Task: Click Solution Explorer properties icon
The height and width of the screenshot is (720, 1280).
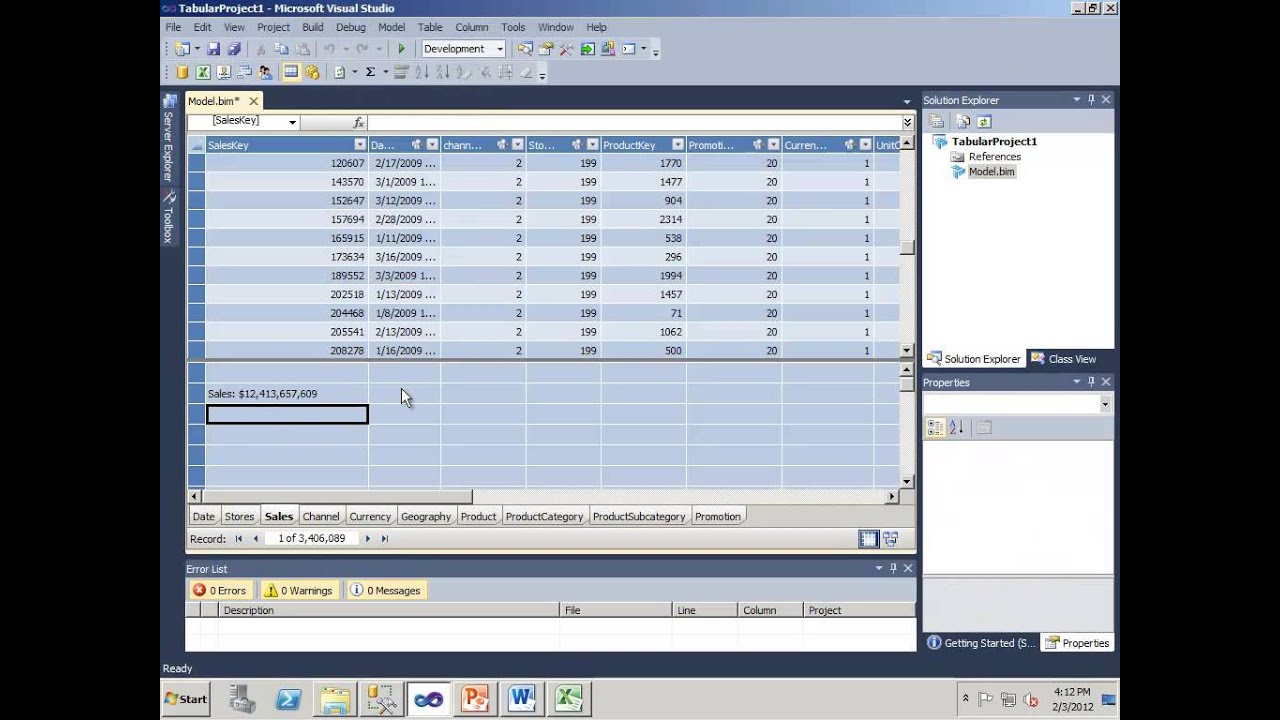Action: pos(937,121)
